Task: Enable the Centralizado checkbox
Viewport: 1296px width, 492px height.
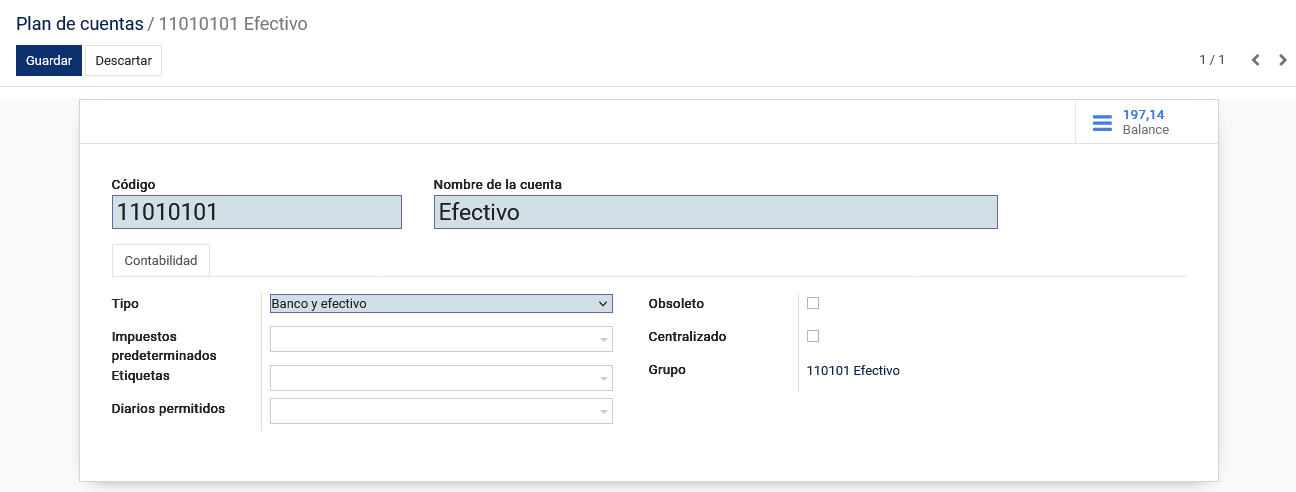Action: coord(813,336)
